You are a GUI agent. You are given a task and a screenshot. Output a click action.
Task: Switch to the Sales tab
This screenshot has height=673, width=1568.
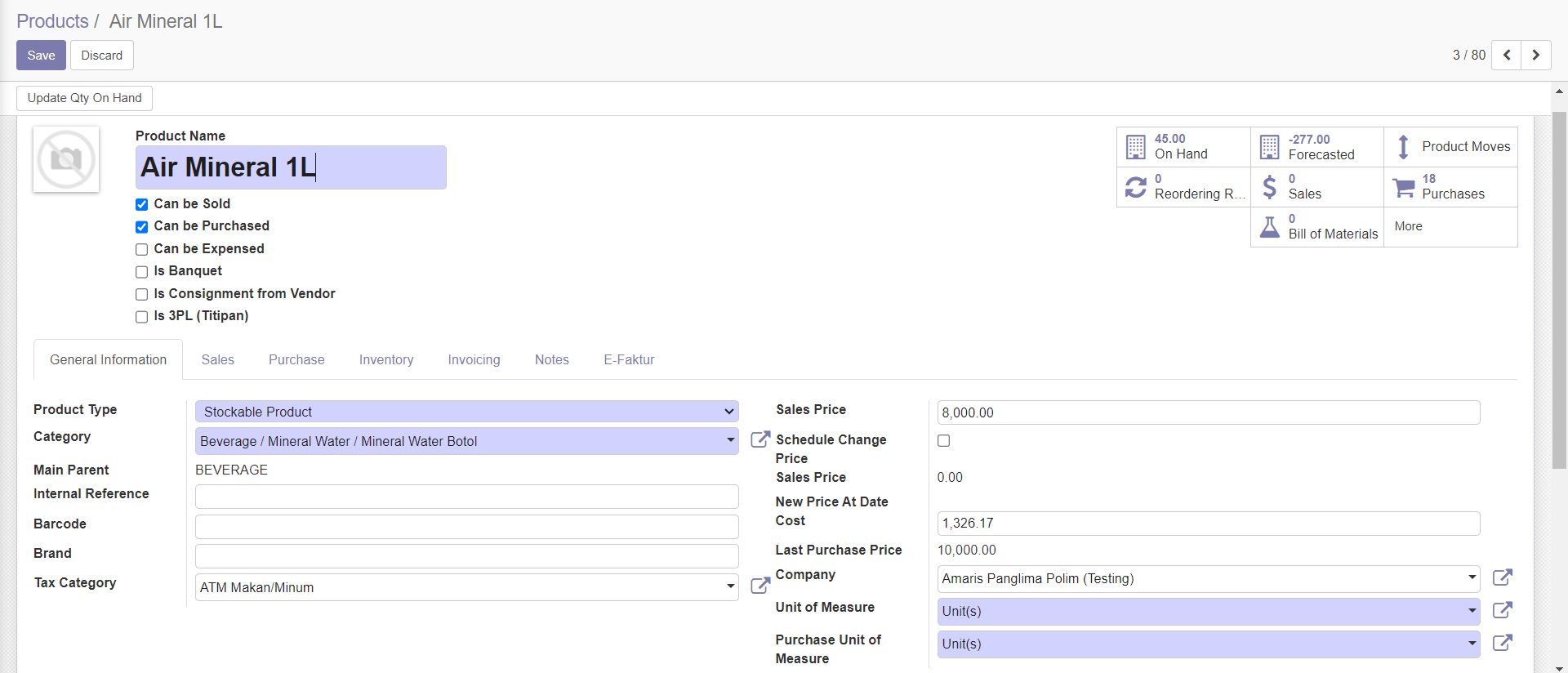[217, 359]
